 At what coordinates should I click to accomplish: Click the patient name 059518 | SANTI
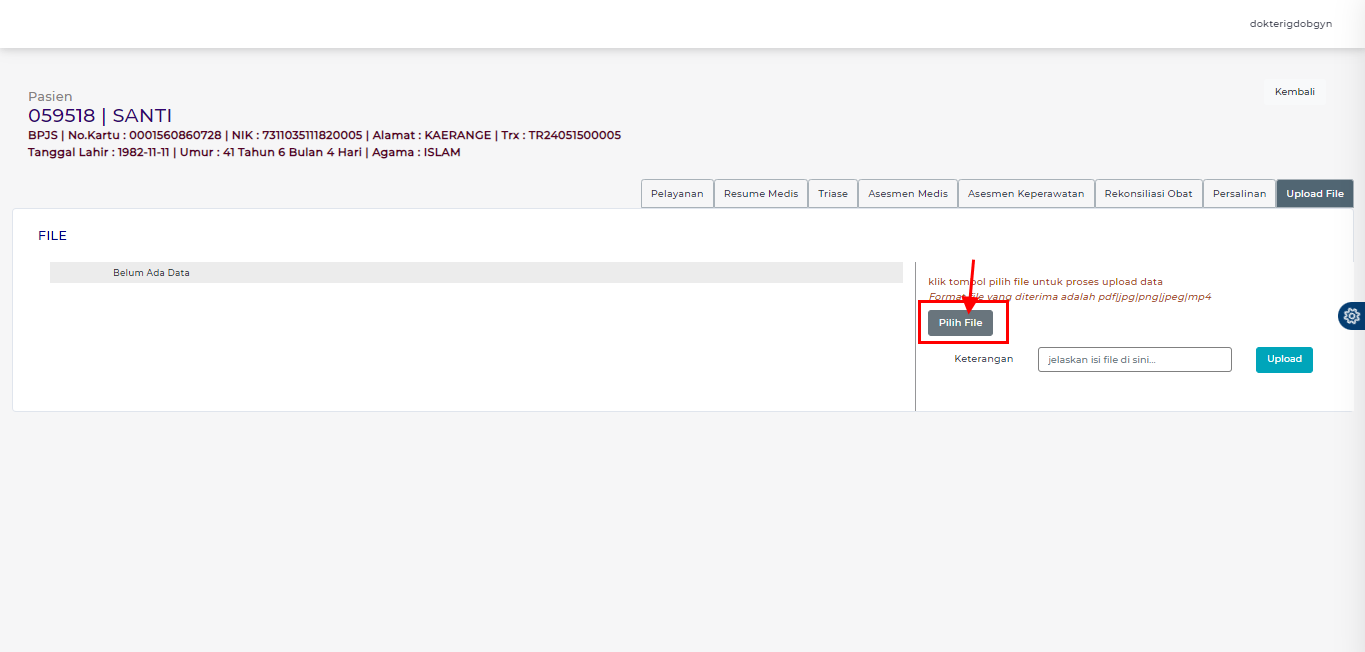100,116
